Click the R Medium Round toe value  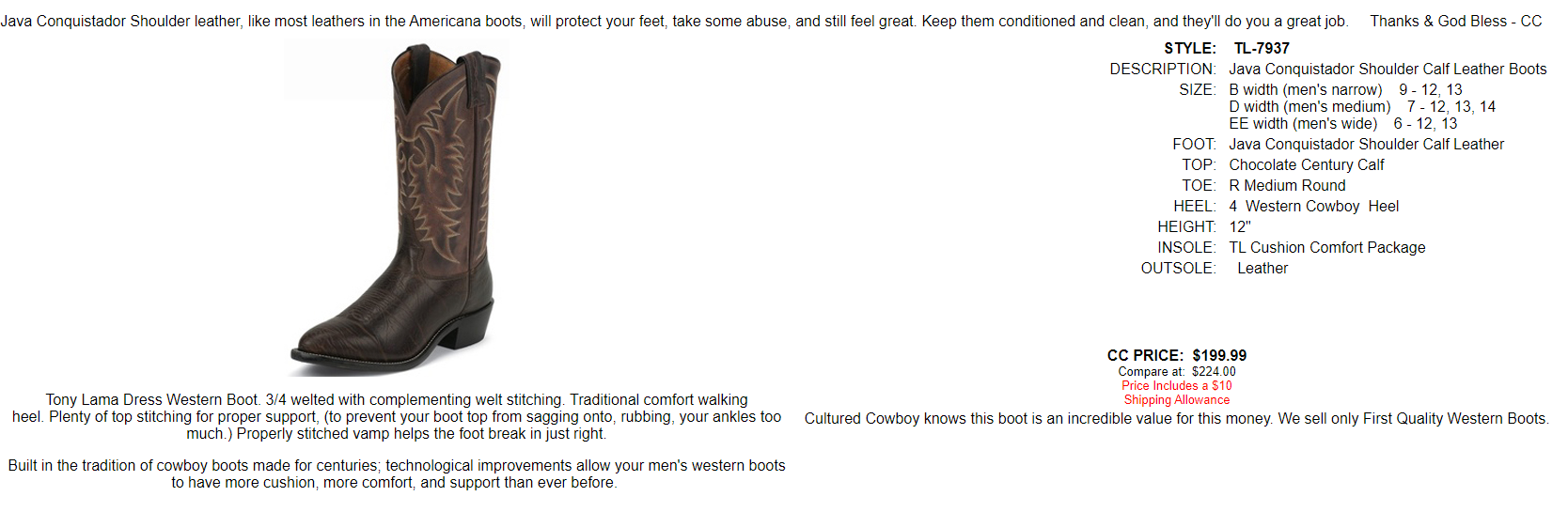pyautogui.click(x=1287, y=186)
